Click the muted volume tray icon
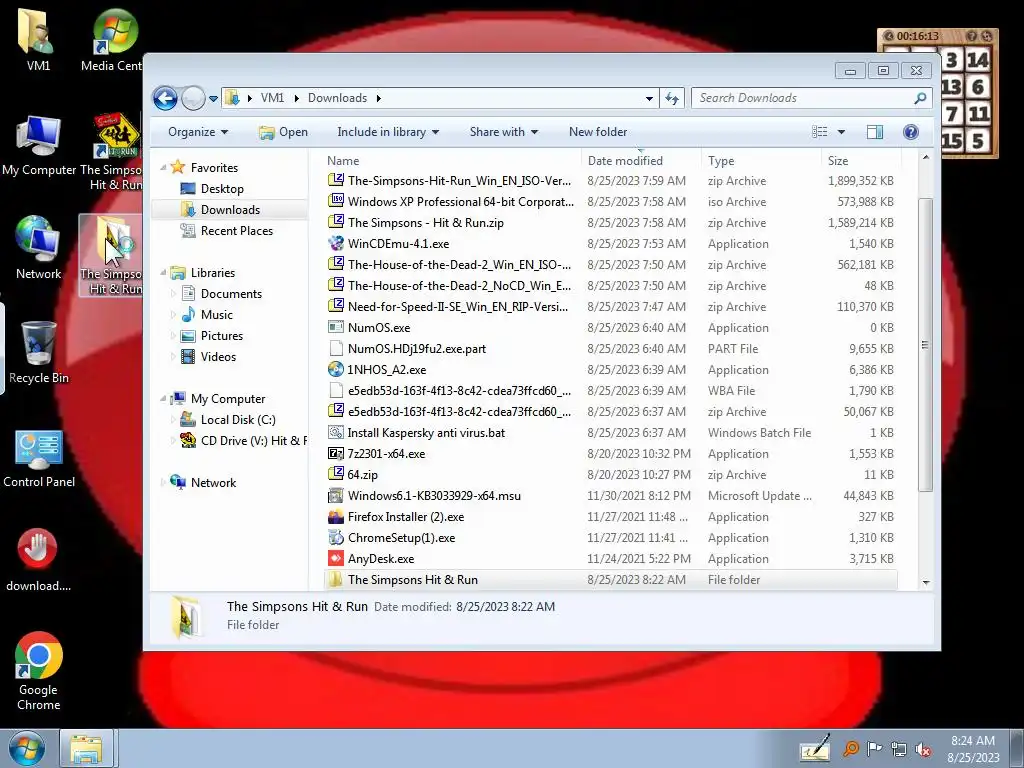 pos(923,750)
